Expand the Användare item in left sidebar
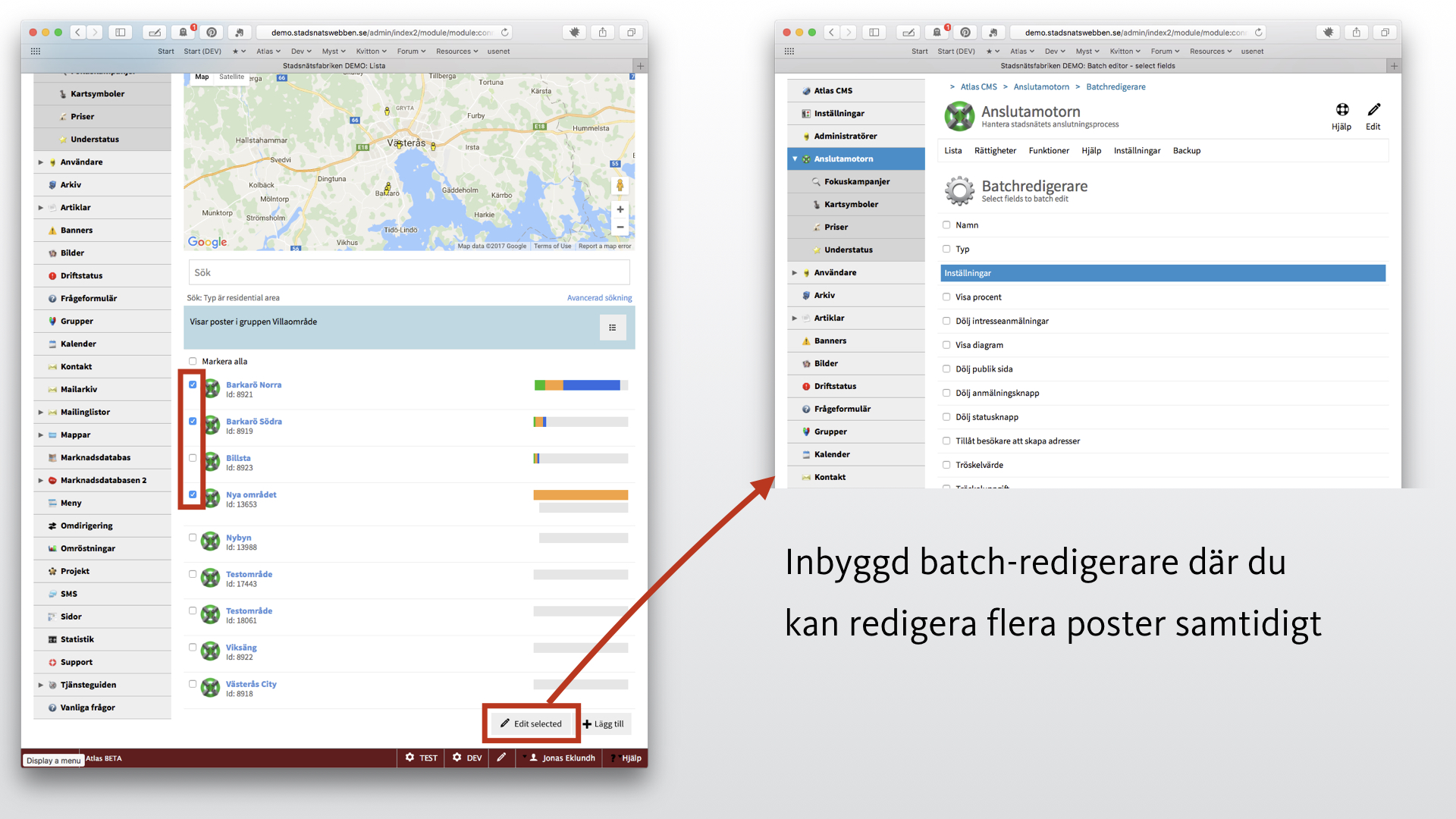This screenshot has height=819, width=1456. (40, 162)
